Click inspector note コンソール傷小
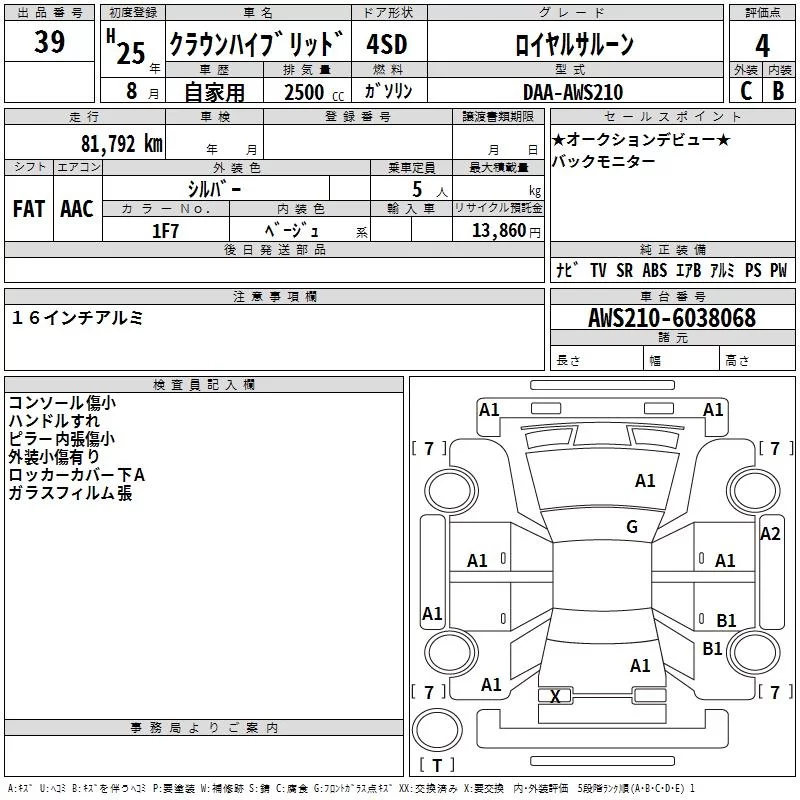800x800 pixels. (x=62, y=403)
